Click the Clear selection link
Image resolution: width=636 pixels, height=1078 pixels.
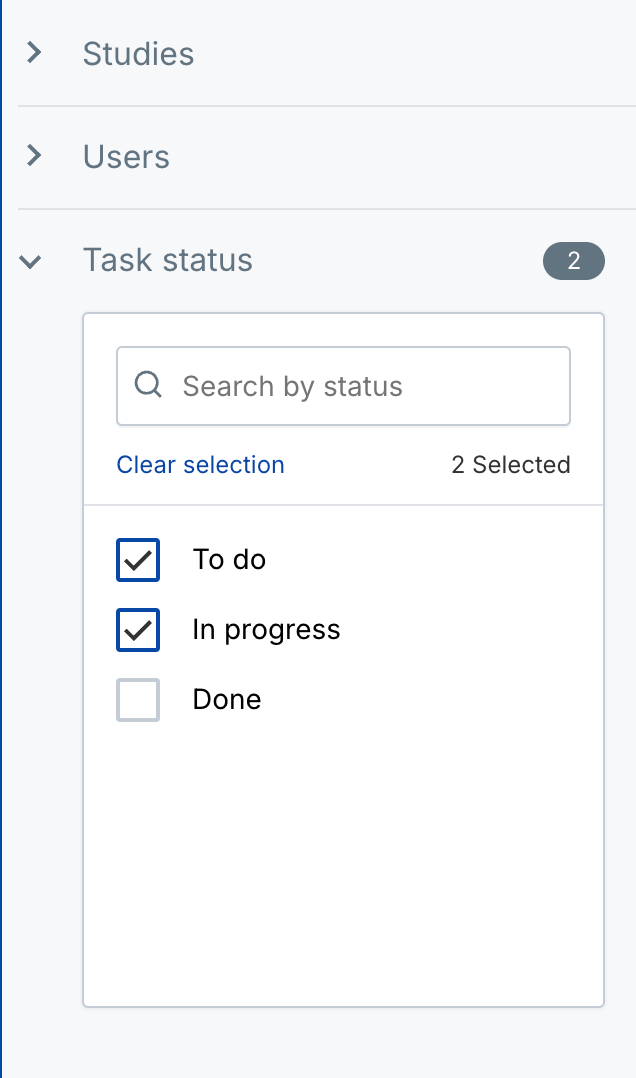pyautogui.click(x=200, y=465)
